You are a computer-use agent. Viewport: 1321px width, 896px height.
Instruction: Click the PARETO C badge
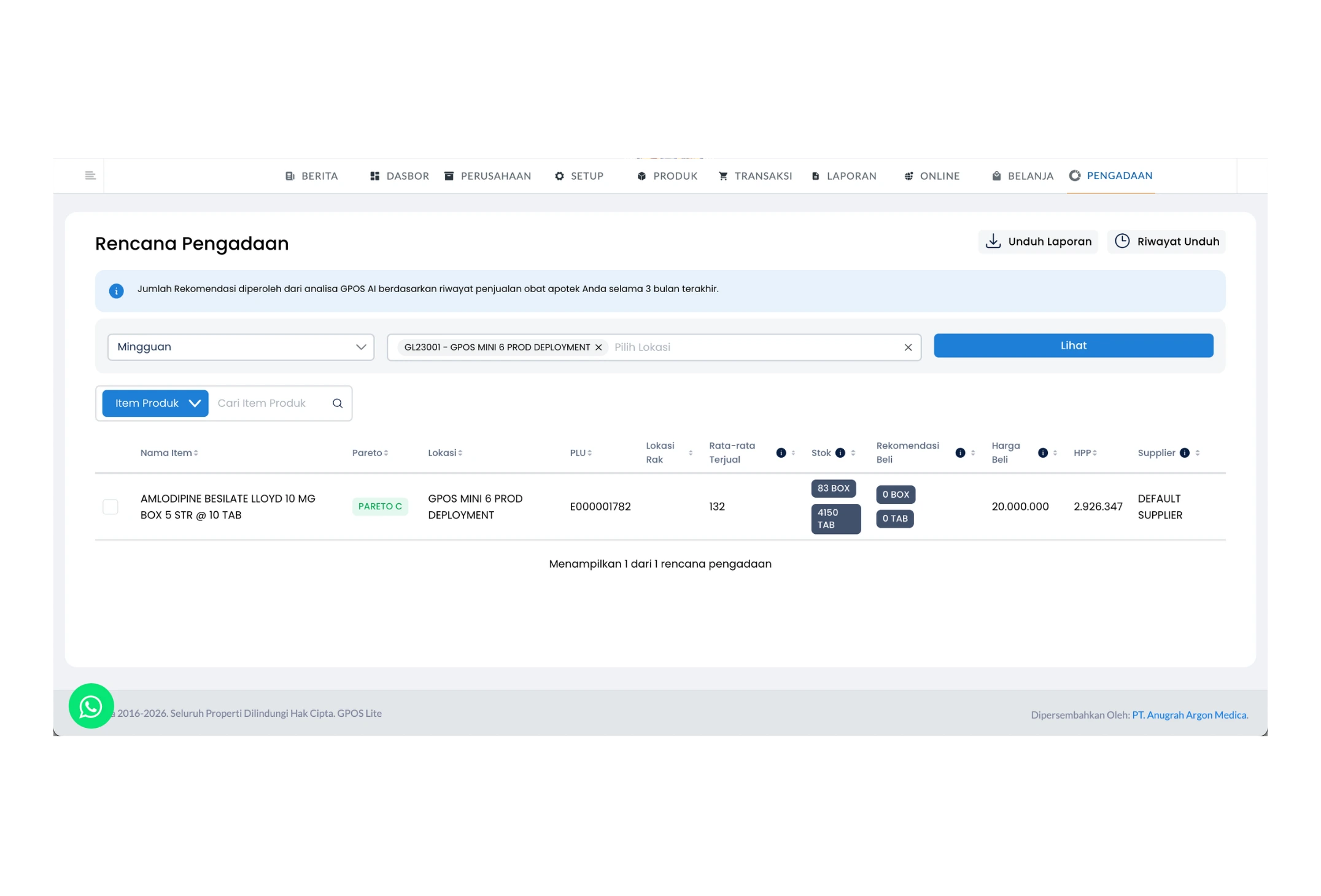380,506
